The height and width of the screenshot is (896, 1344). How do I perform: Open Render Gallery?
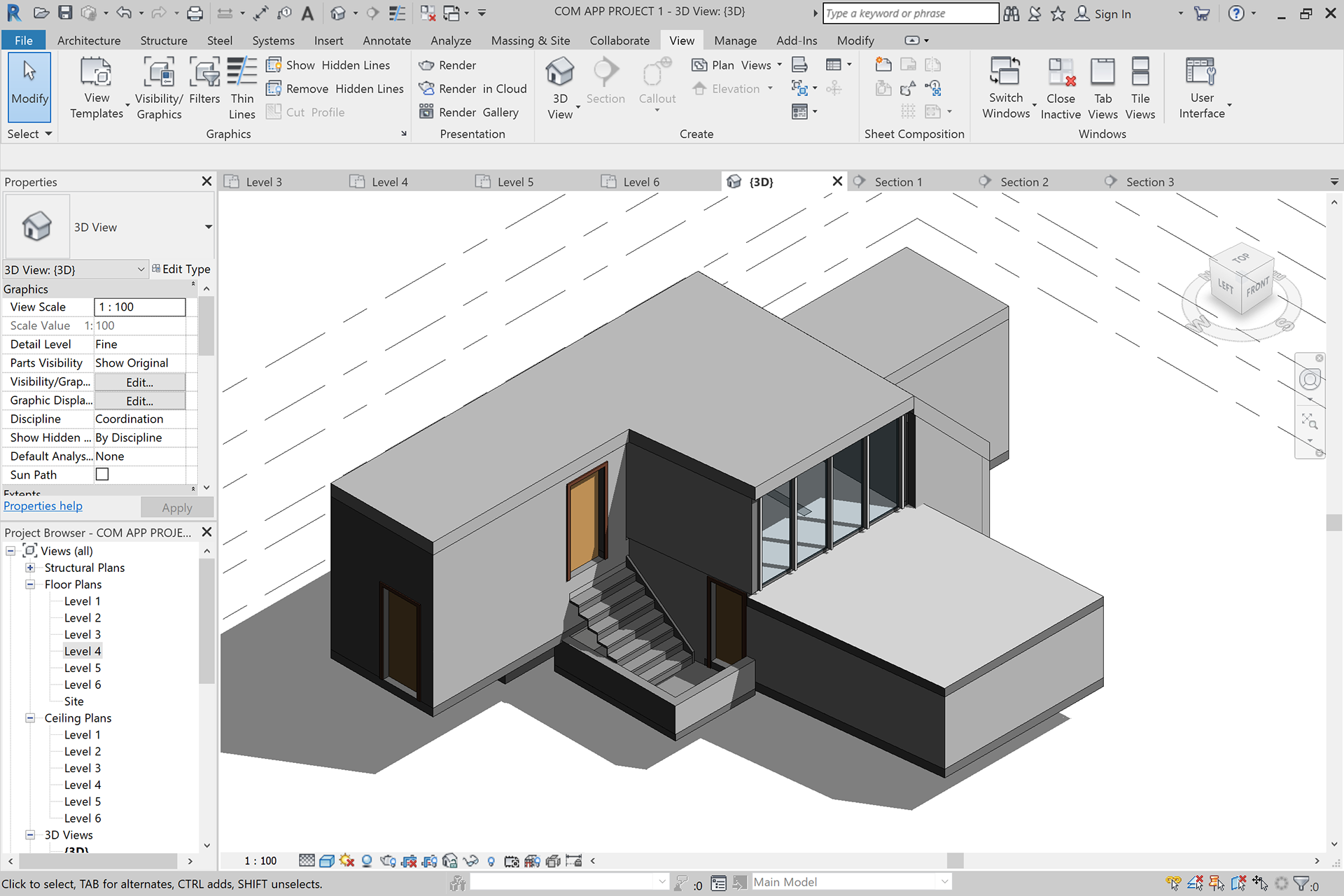[x=468, y=112]
